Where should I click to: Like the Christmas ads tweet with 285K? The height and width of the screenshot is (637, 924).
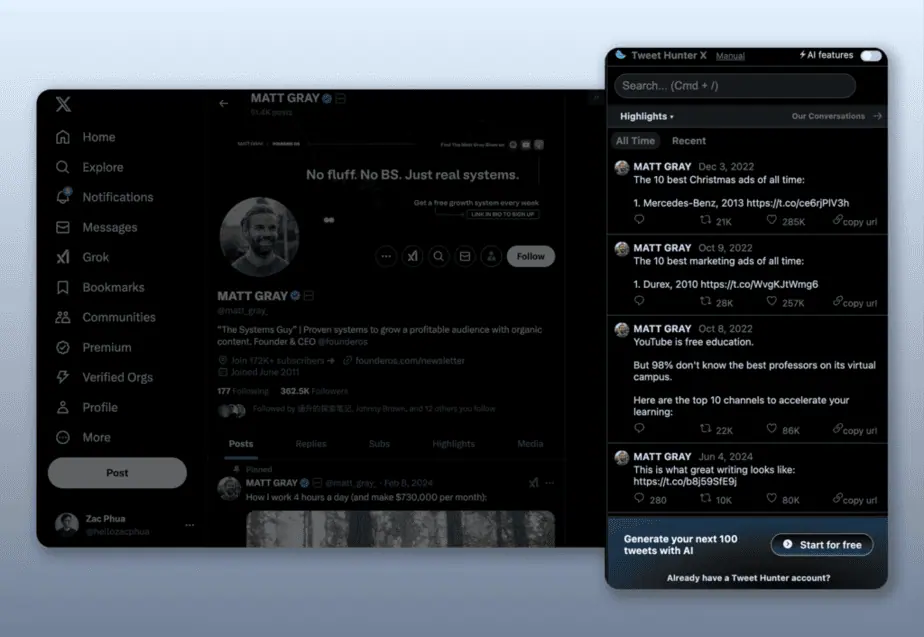[771, 220]
